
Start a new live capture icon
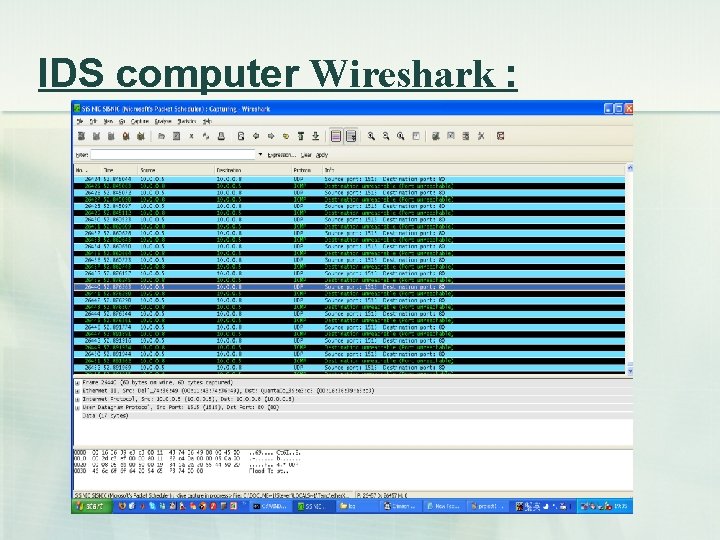111,136
